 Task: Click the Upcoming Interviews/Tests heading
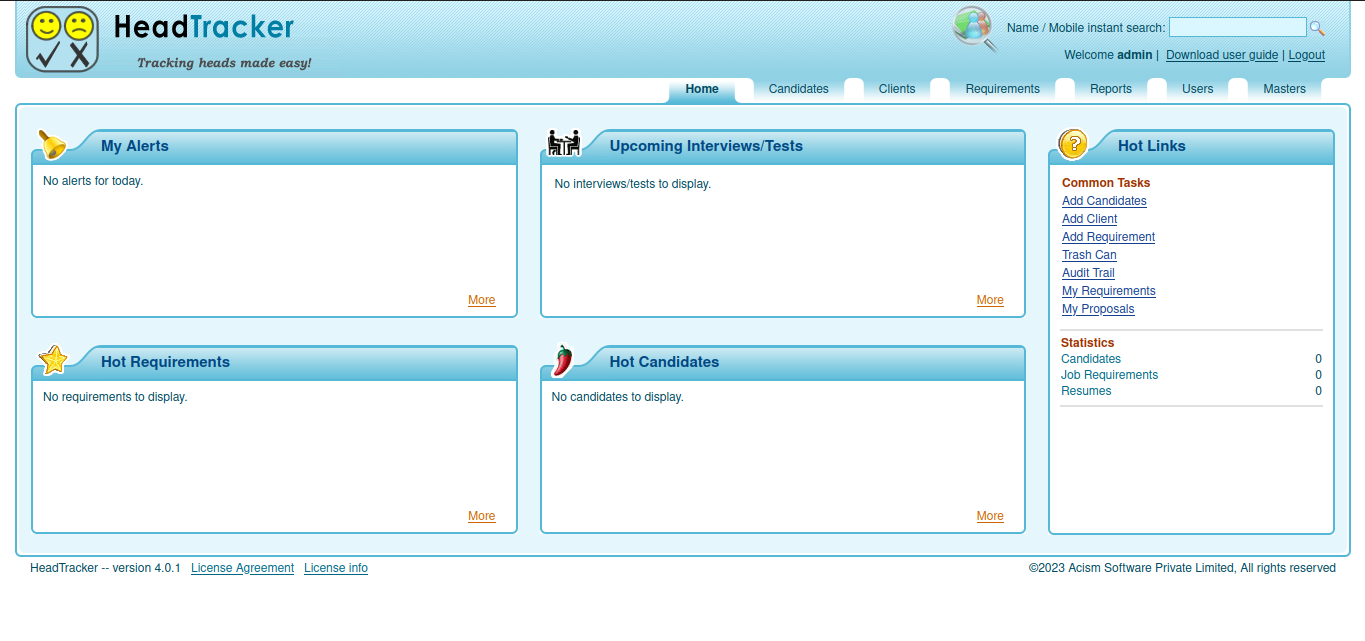pos(706,146)
